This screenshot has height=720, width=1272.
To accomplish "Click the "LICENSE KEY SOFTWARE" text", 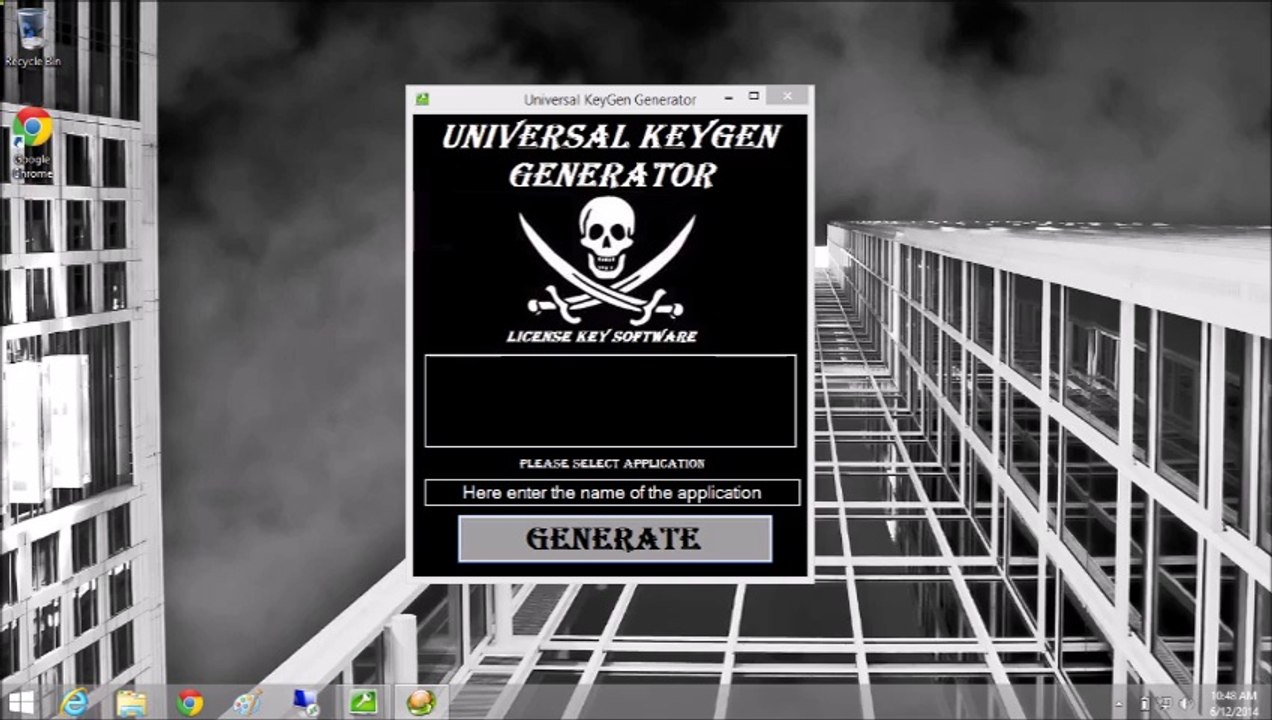I will coord(602,336).
